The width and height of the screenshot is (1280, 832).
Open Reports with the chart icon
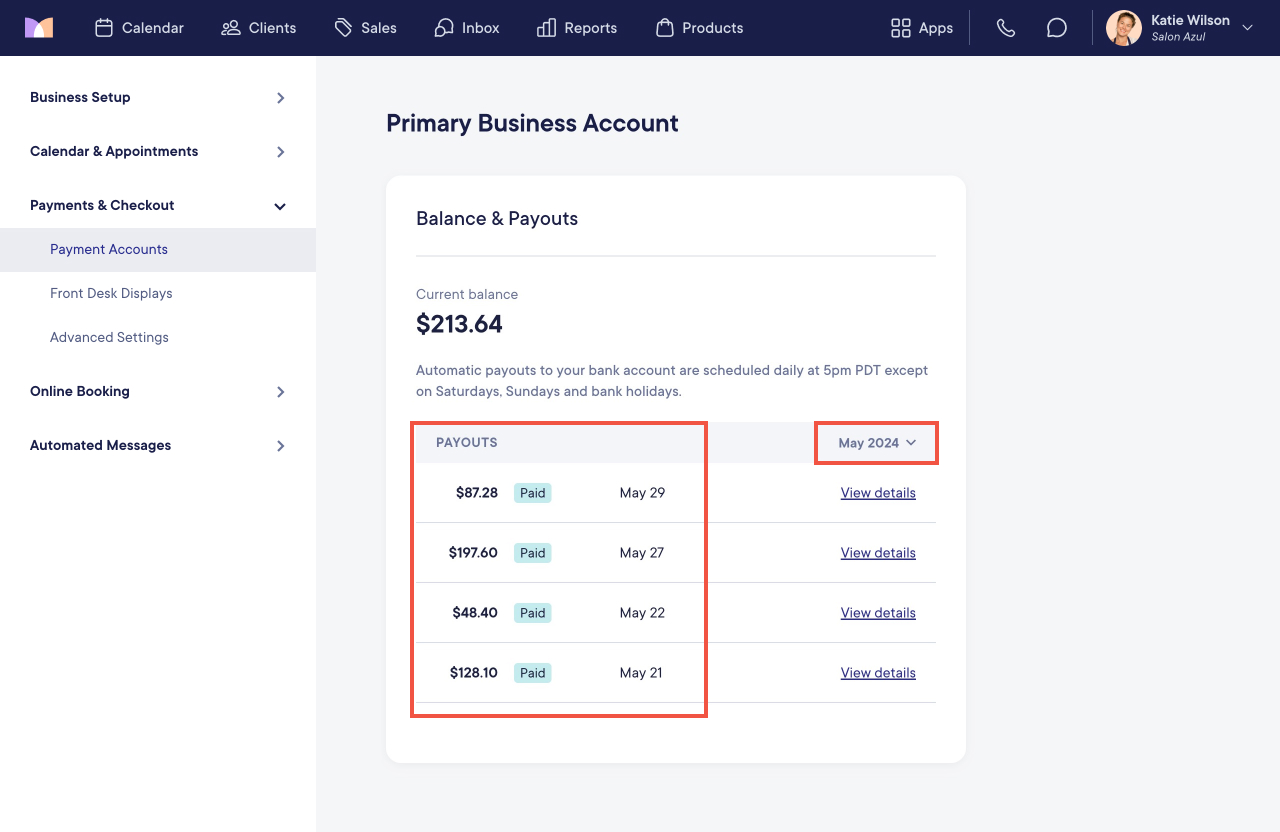pyautogui.click(x=577, y=28)
